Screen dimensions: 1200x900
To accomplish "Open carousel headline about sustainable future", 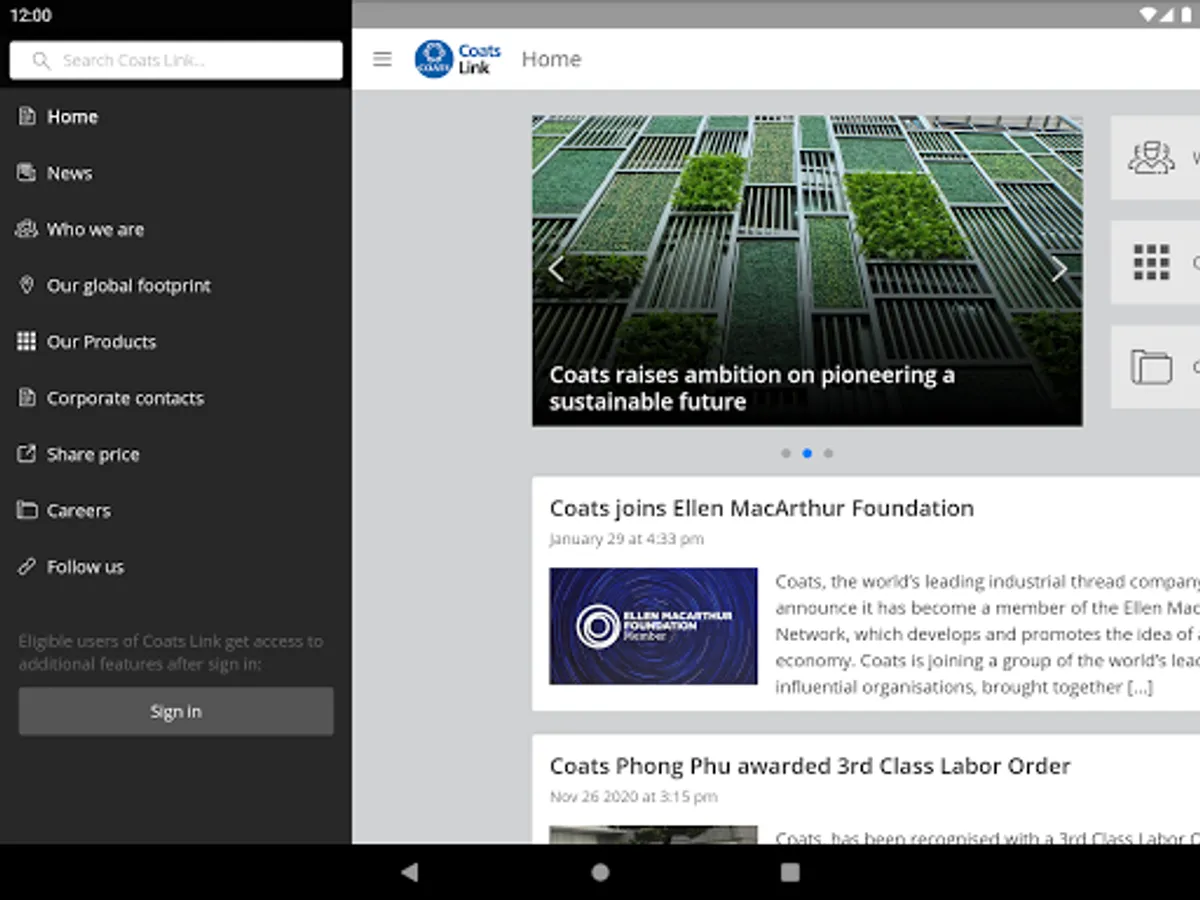I will 752,388.
